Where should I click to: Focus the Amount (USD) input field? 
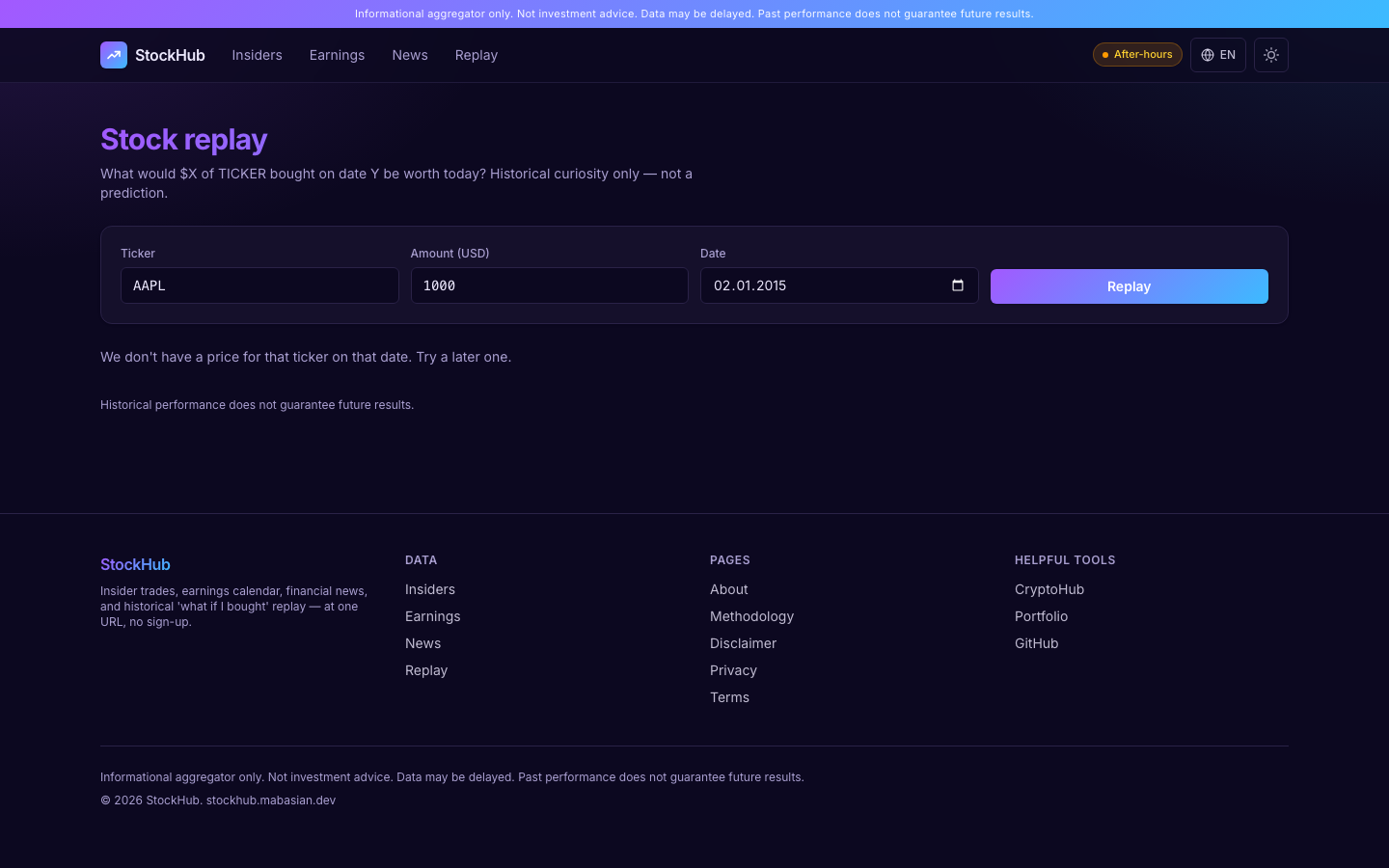tap(550, 285)
